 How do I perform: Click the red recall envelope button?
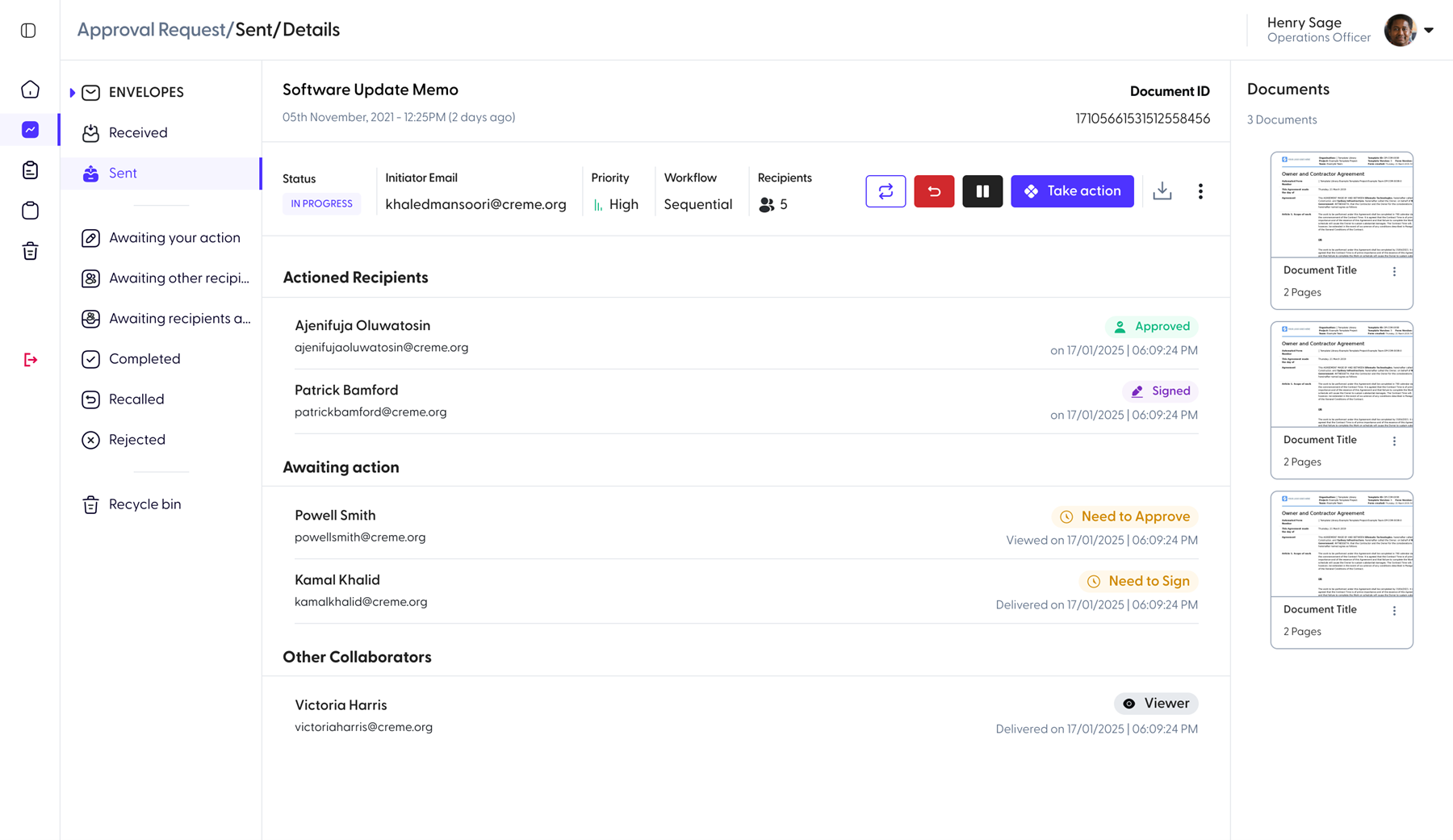pyautogui.click(x=934, y=191)
